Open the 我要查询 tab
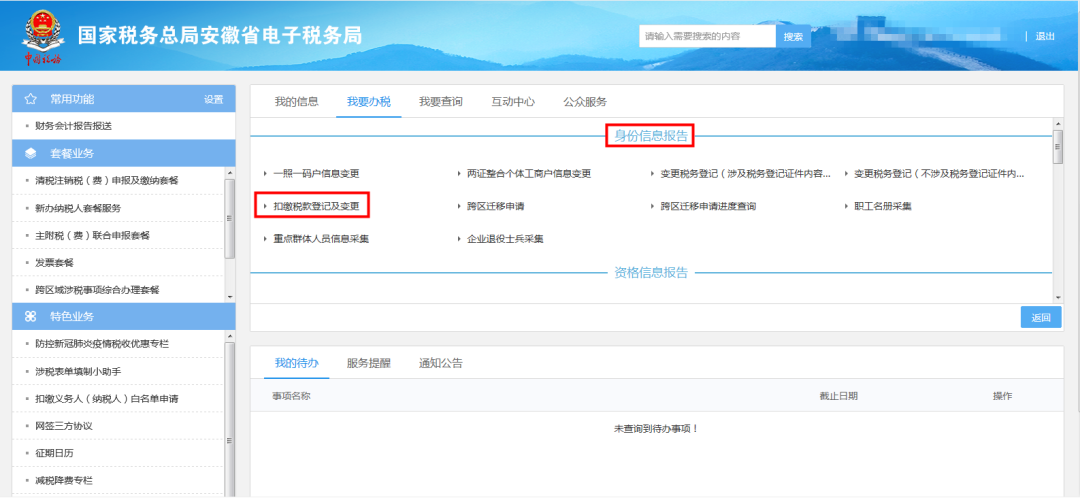Screen dimensions: 1080x500 tap(441, 102)
